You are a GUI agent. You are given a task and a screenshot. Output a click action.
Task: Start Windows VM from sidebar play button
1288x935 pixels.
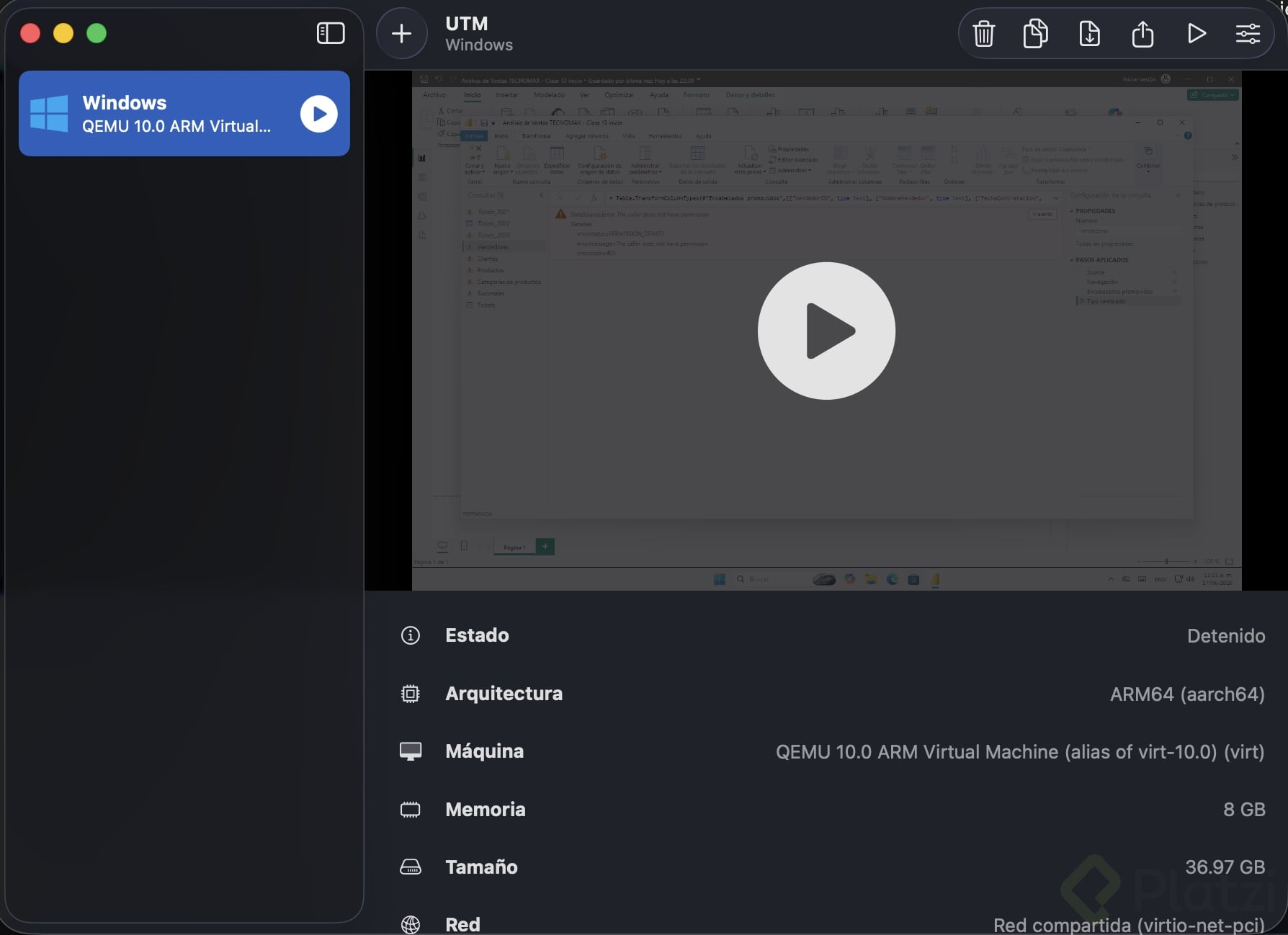[x=319, y=114]
